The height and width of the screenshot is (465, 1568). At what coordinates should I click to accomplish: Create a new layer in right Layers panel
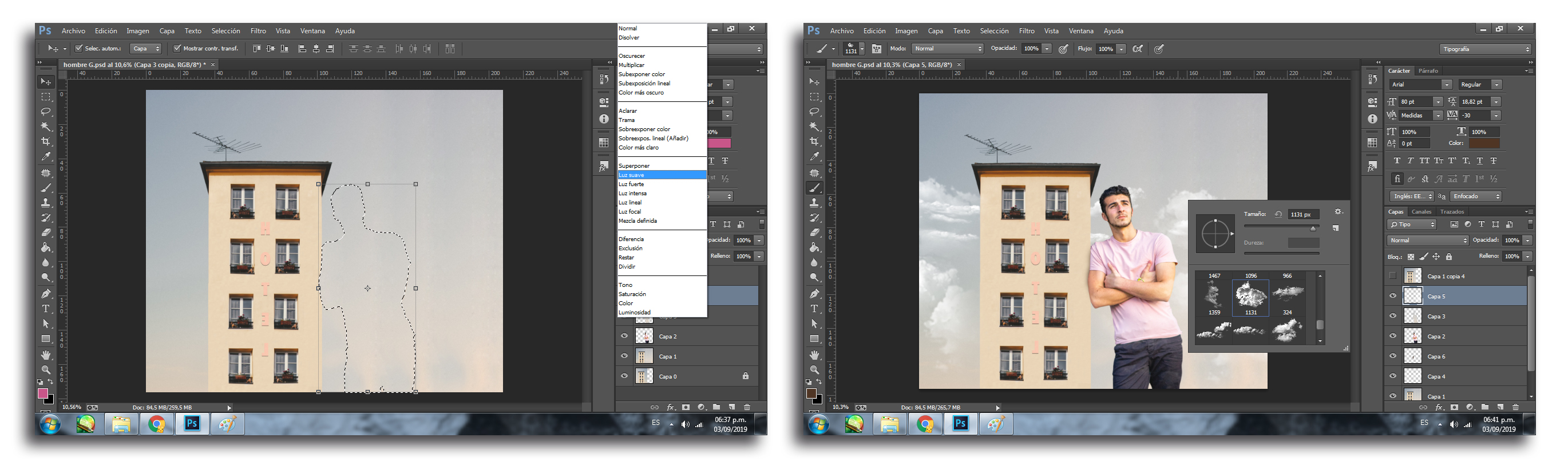(x=1500, y=407)
